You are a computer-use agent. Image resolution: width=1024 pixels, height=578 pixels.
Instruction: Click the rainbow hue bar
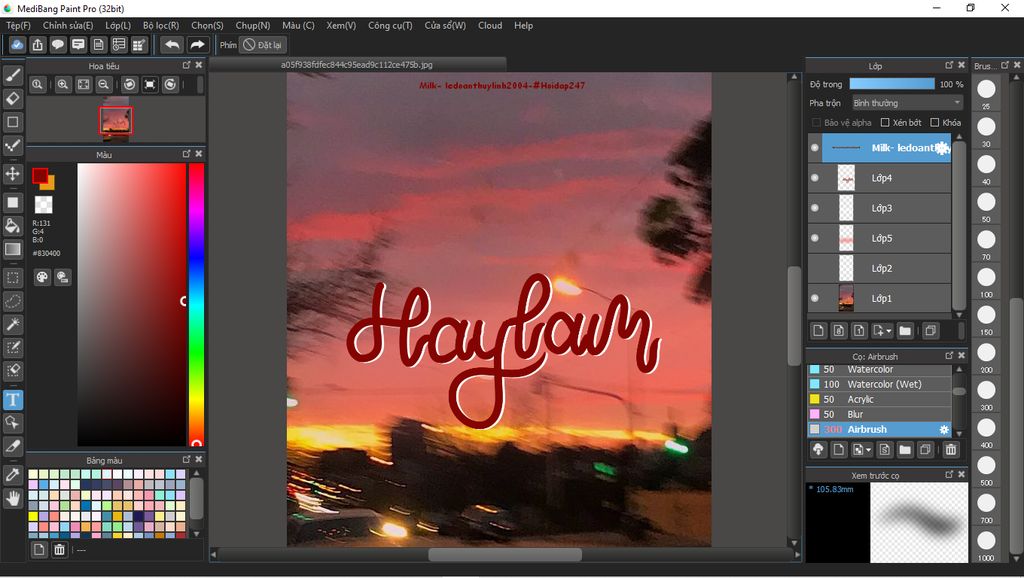(197, 304)
